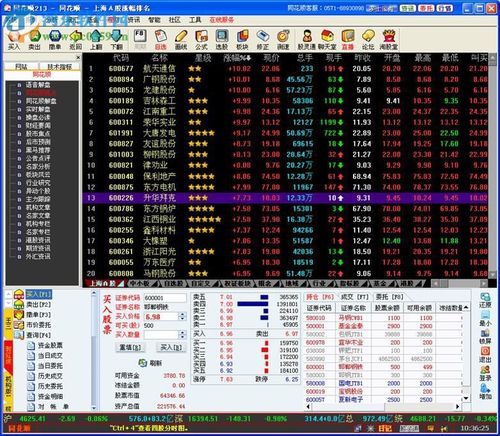Click the 资讯 button in title bar

pos(407,8)
